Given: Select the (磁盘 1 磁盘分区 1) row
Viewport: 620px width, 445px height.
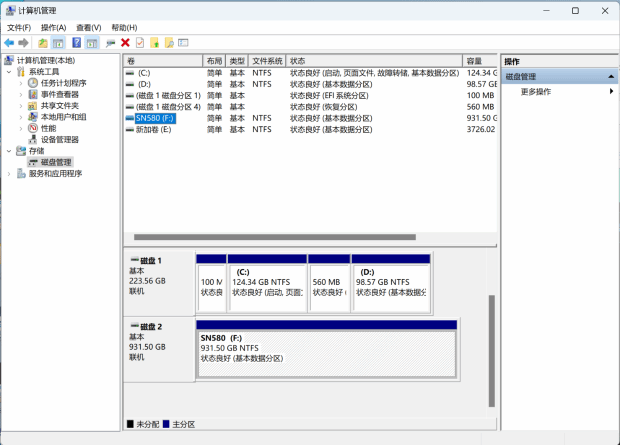Looking at the screenshot, I should click(310, 96).
